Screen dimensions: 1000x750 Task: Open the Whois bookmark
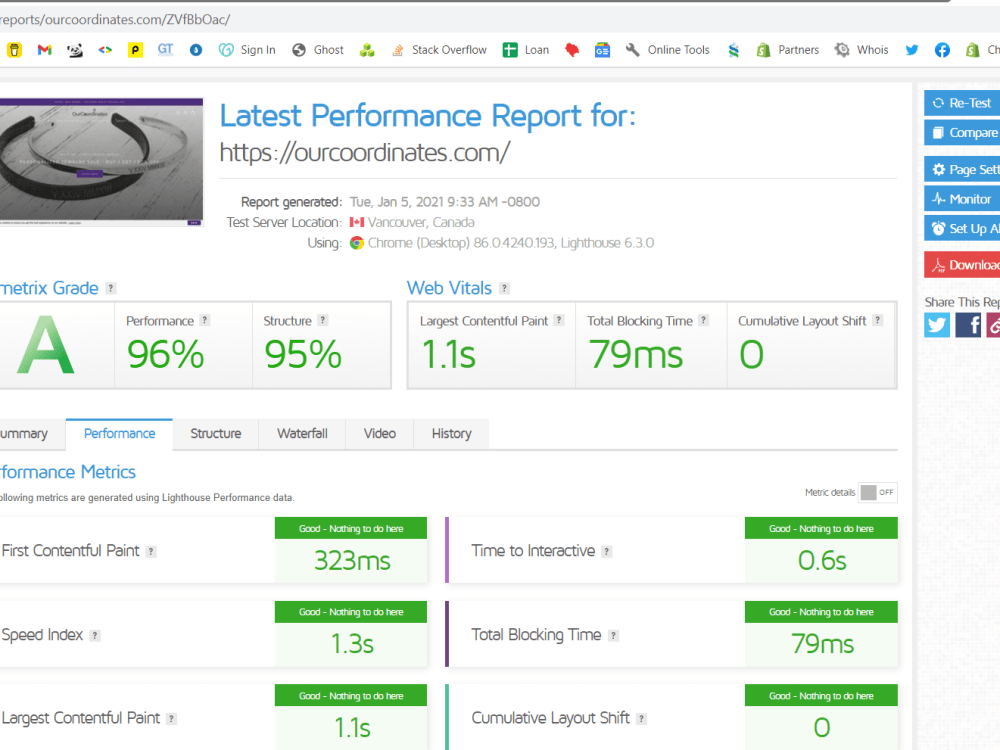(862, 50)
